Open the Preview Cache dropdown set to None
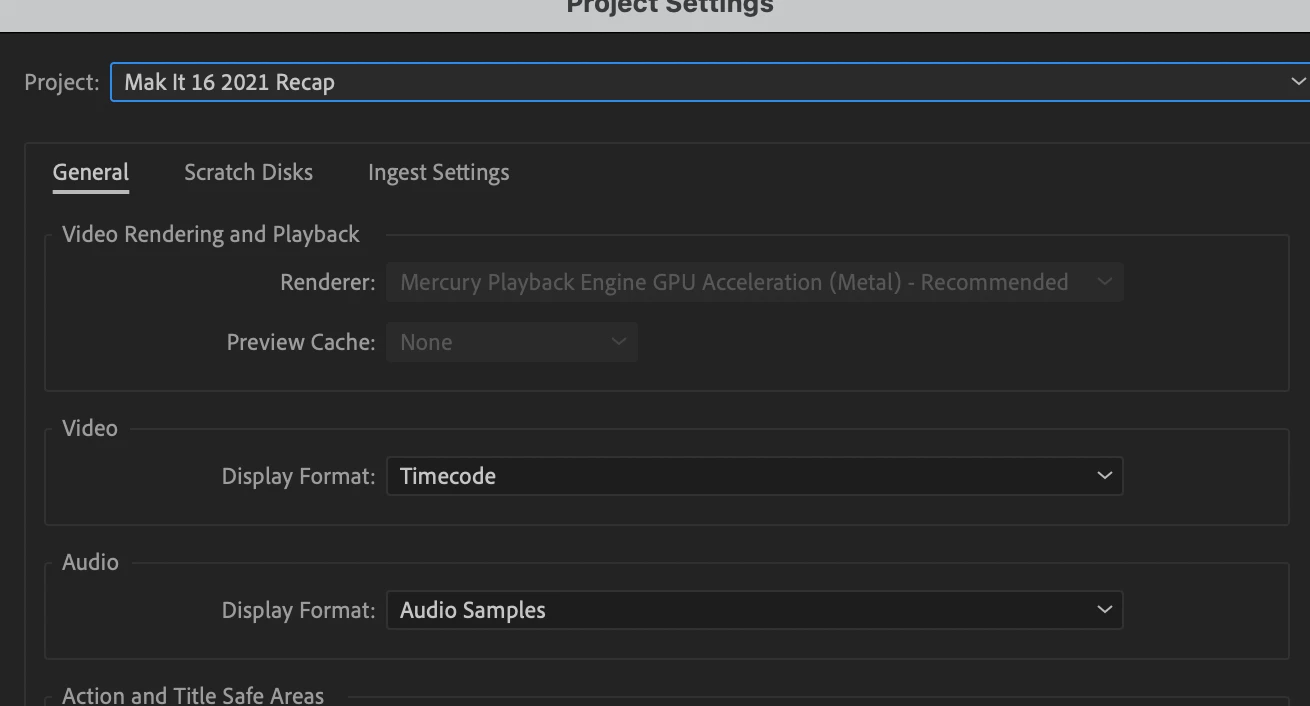 (x=500, y=342)
